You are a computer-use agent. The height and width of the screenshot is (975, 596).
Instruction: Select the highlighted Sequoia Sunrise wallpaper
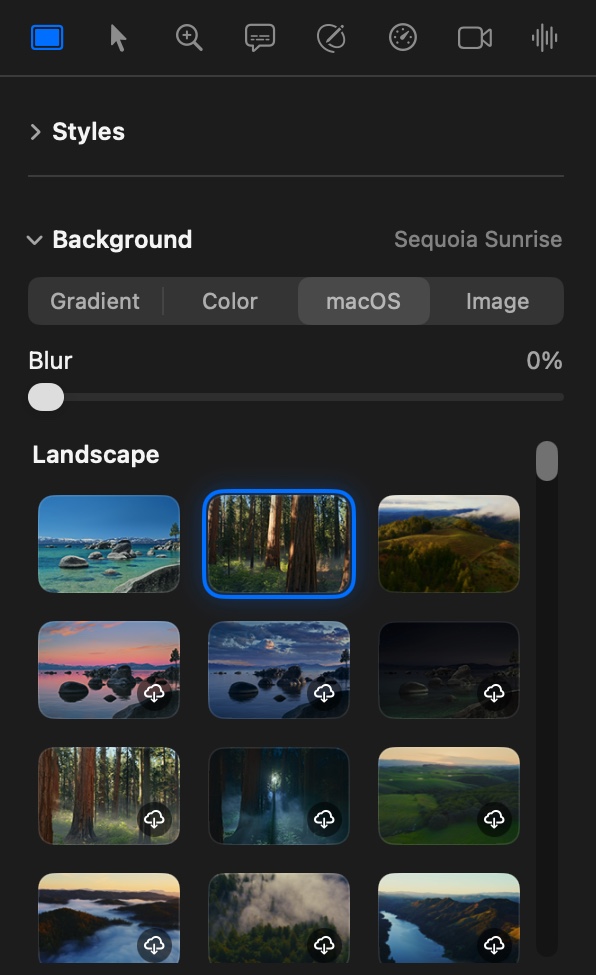279,544
